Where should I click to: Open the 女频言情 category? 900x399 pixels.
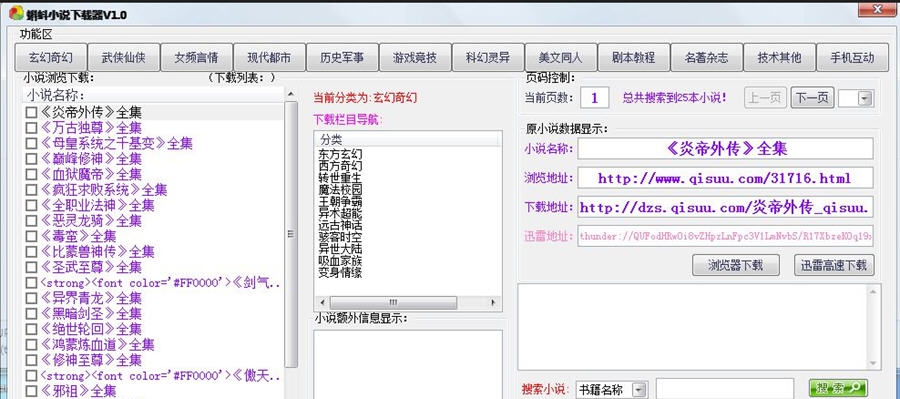coord(196,57)
